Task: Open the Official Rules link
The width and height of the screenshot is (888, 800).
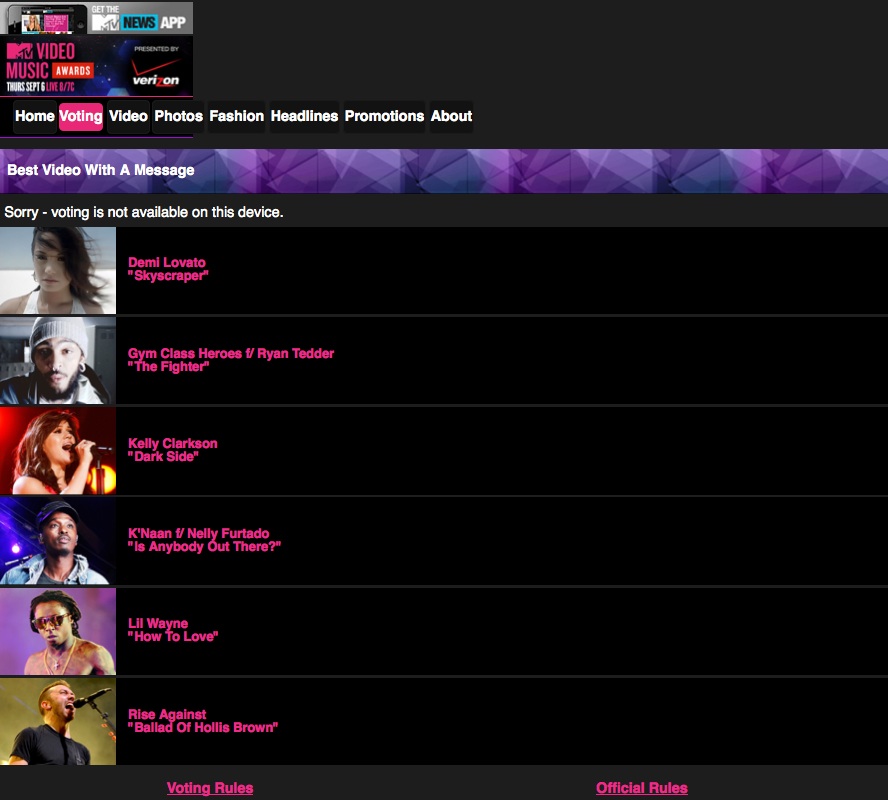Action: [x=642, y=788]
